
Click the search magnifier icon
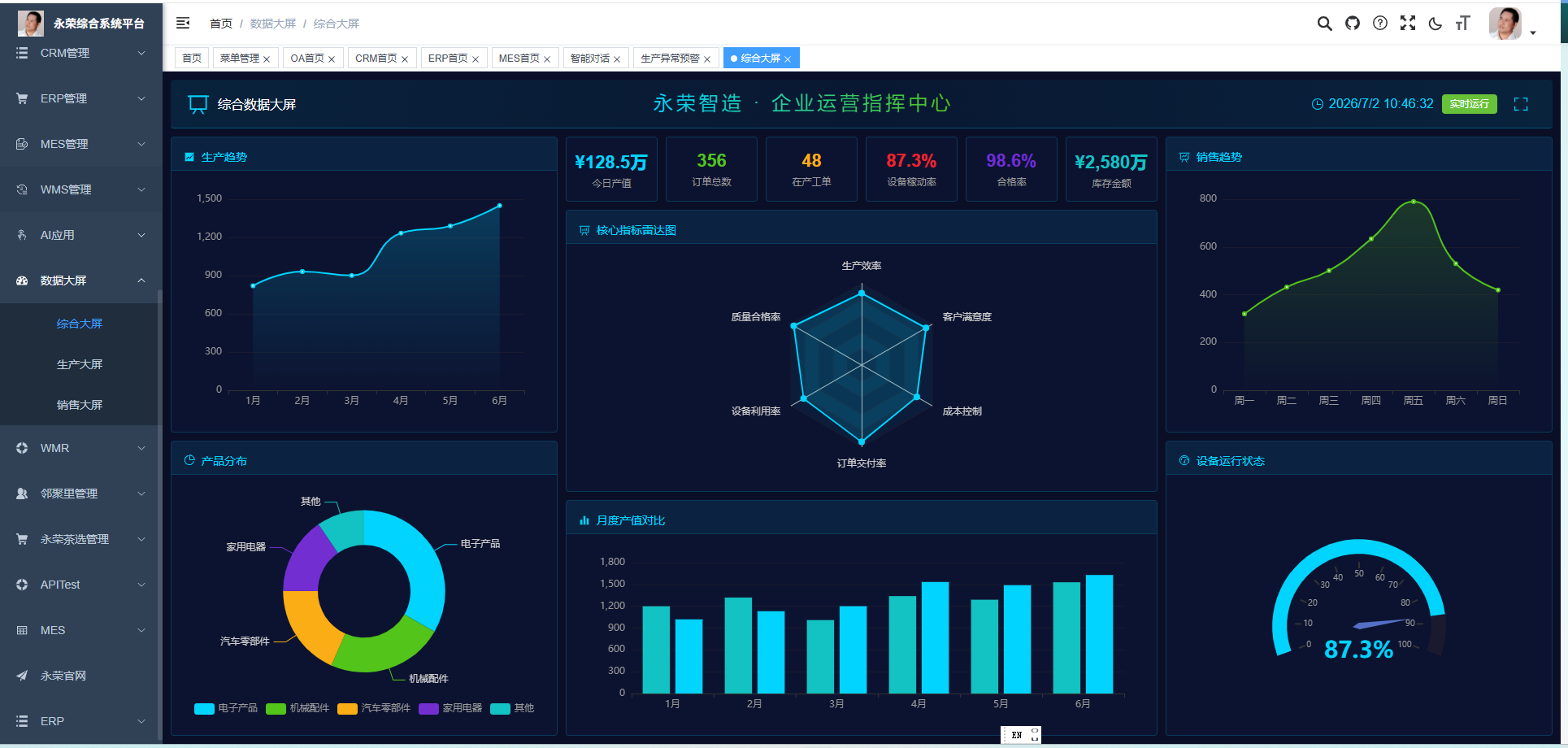coord(1324,24)
